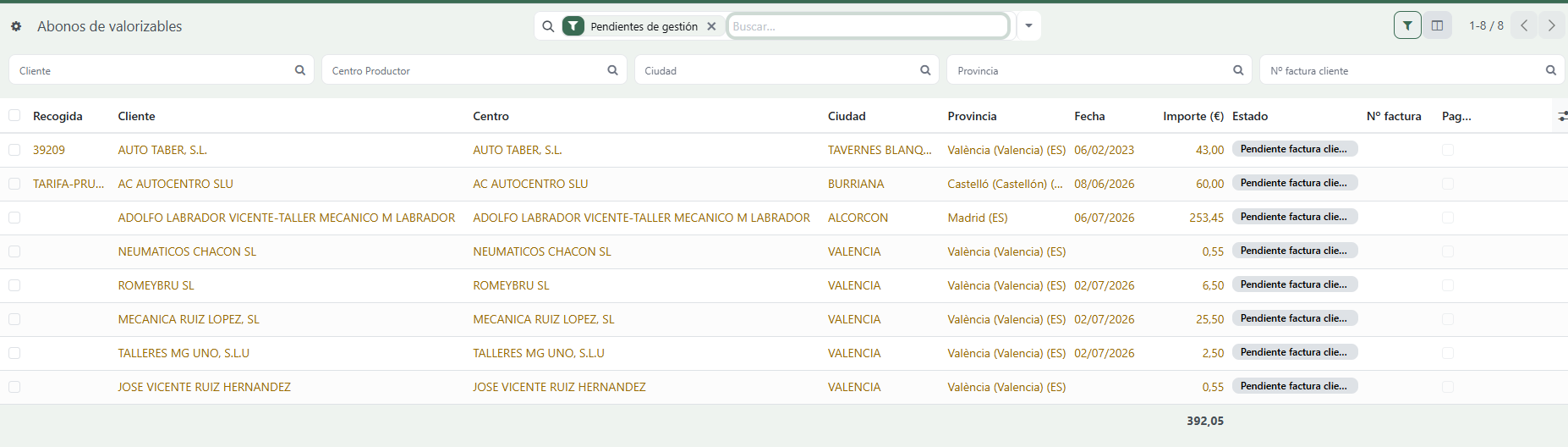Click the magnifier in the Cliente filter
1568x447 pixels.
[299, 70]
